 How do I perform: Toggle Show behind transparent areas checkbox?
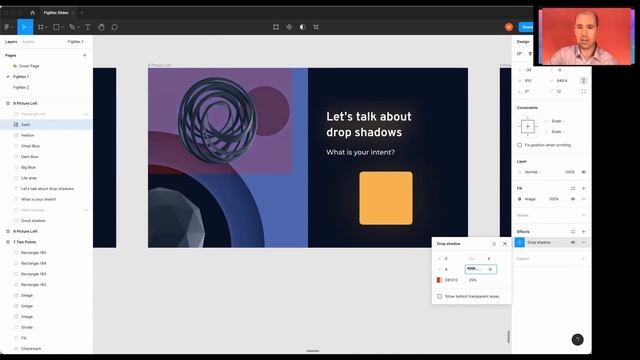coord(440,296)
